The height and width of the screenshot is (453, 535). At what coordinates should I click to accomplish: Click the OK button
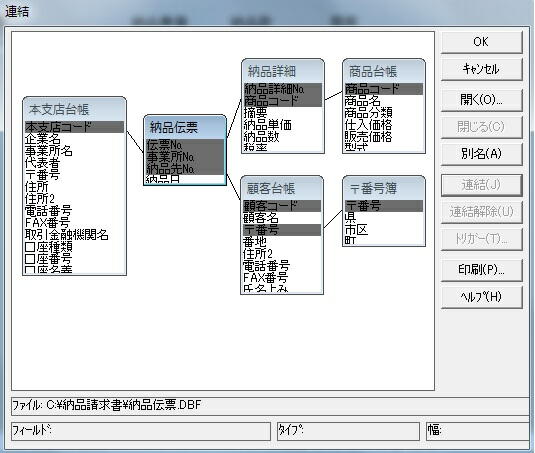(481, 42)
